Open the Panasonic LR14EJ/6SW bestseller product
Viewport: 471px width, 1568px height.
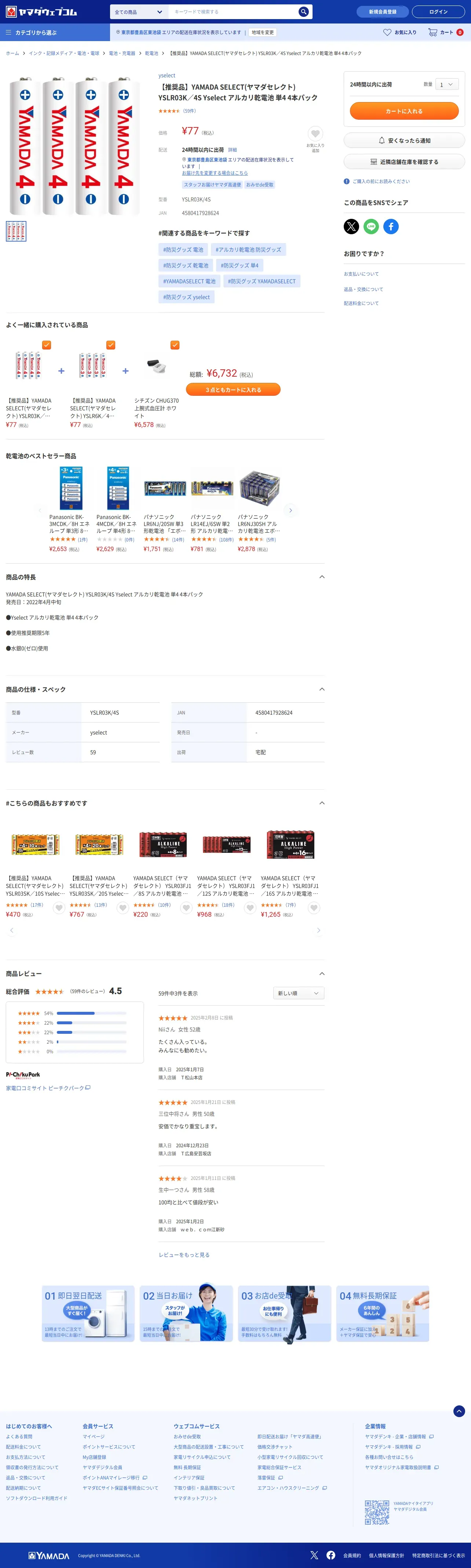pos(212,510)
